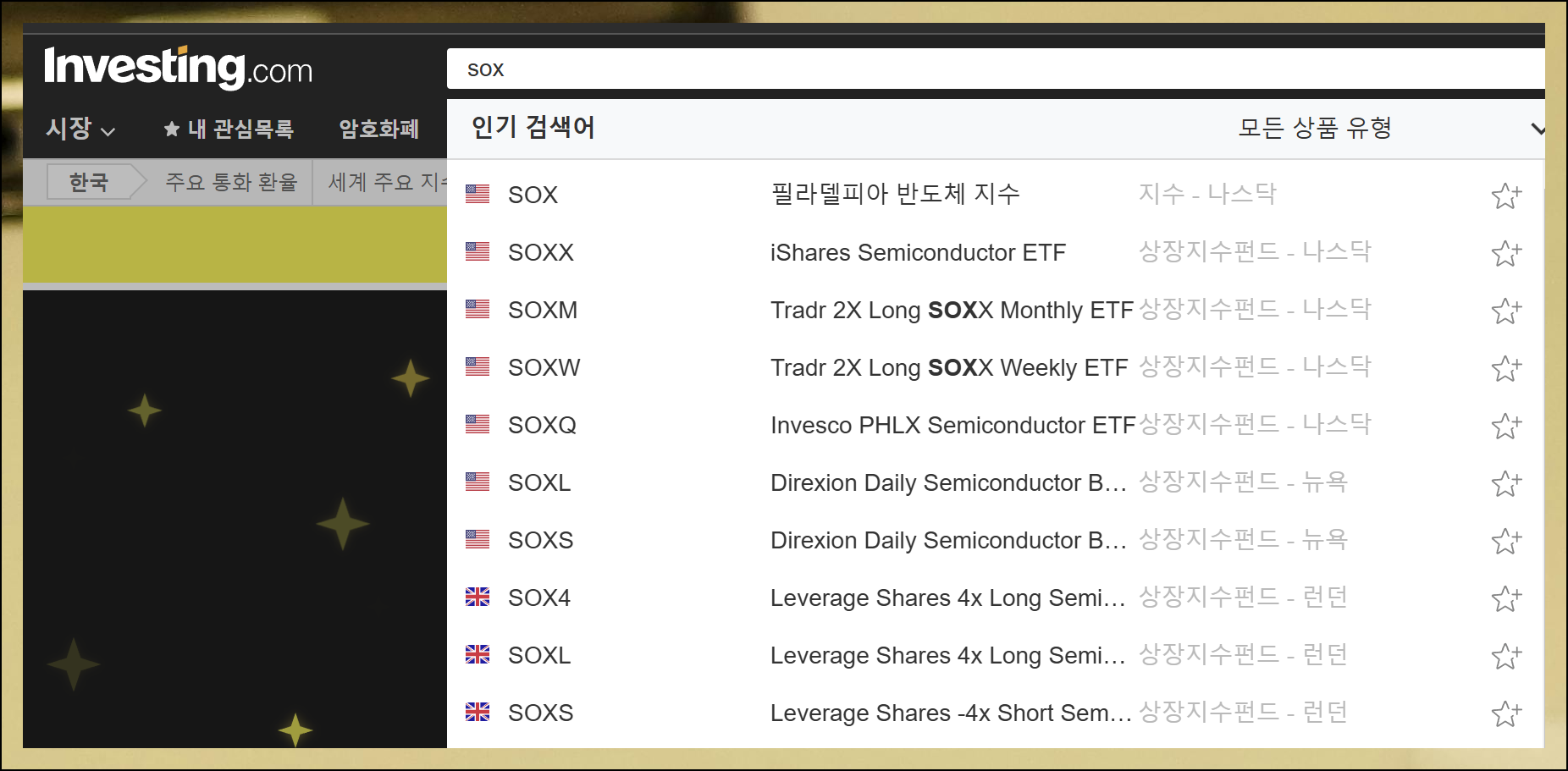Click the search field containing sox

(x=996, y=69)
